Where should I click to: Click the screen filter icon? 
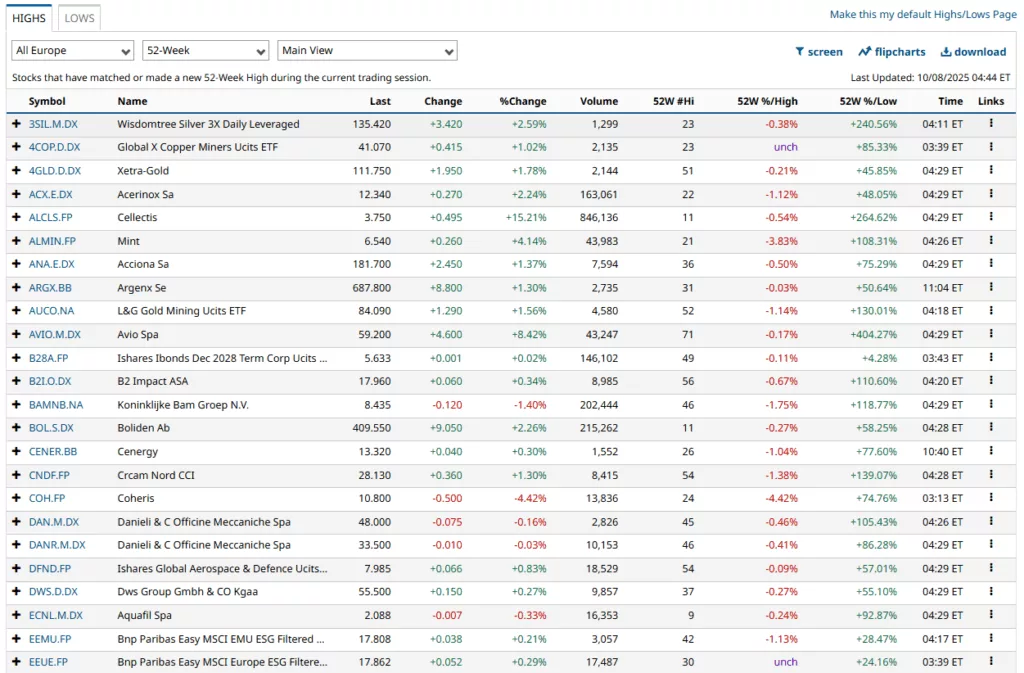click(x=800, y=52)
